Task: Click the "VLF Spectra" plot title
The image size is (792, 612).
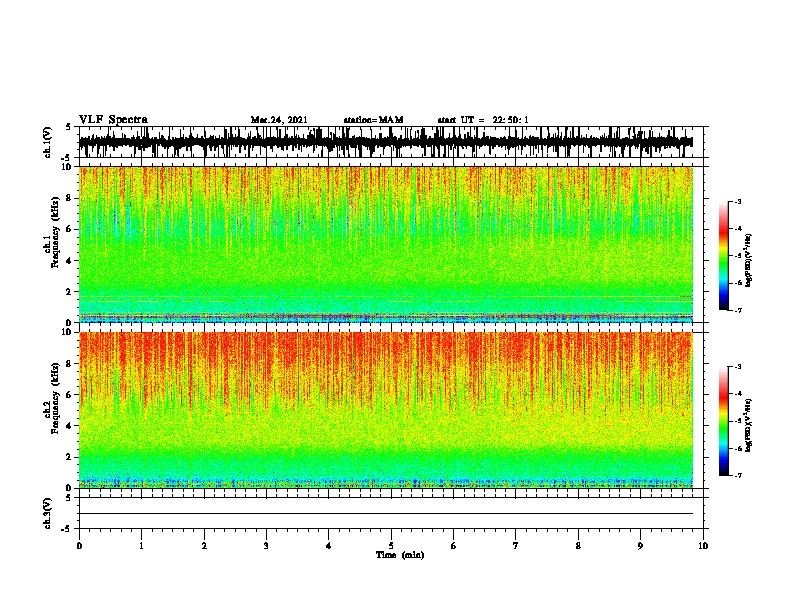Action: click(x=113, y=120)
